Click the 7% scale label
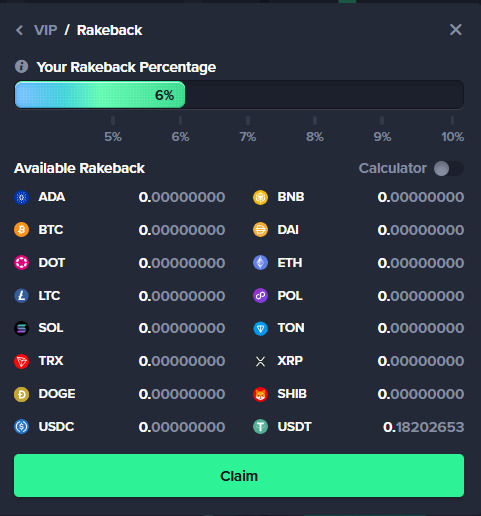 tap(248, 137)
